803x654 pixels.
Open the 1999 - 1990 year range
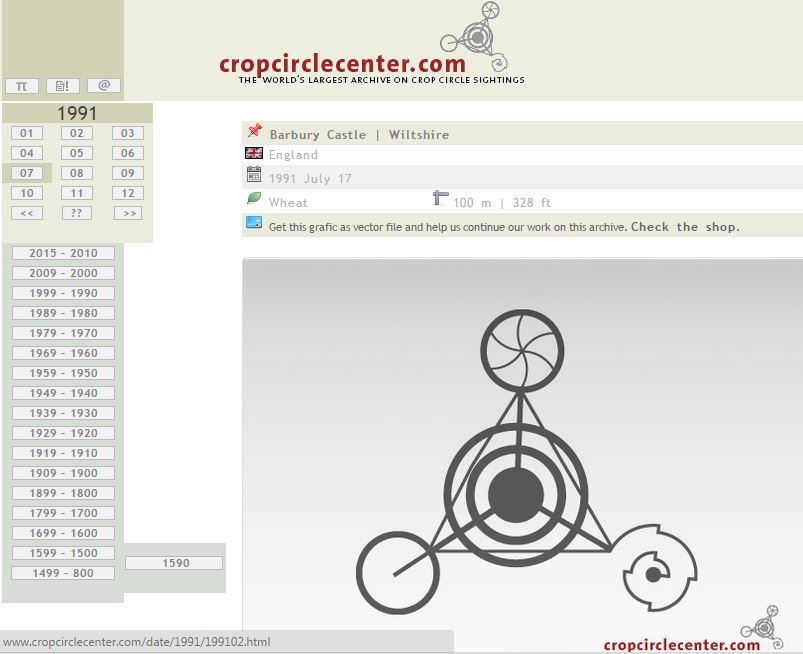coord(63,293)
